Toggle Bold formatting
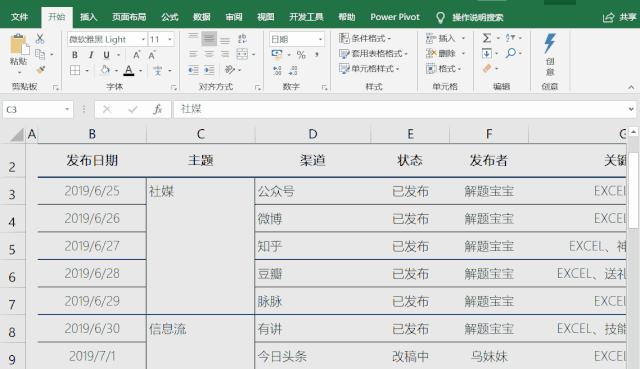640x369 pixels. (75, 55)
